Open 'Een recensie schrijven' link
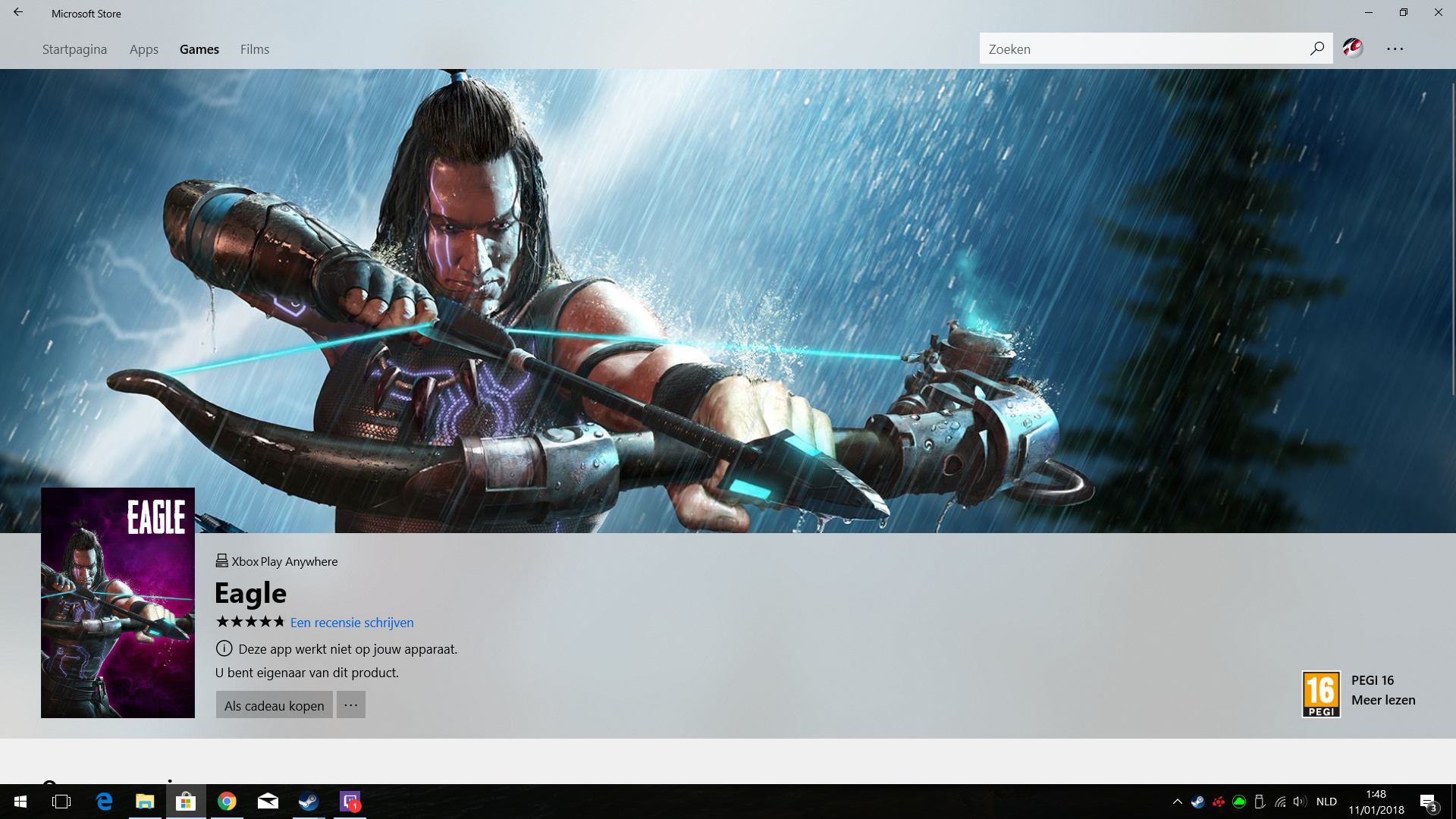This screenshot has height=819, width=1456. [352, 623]
